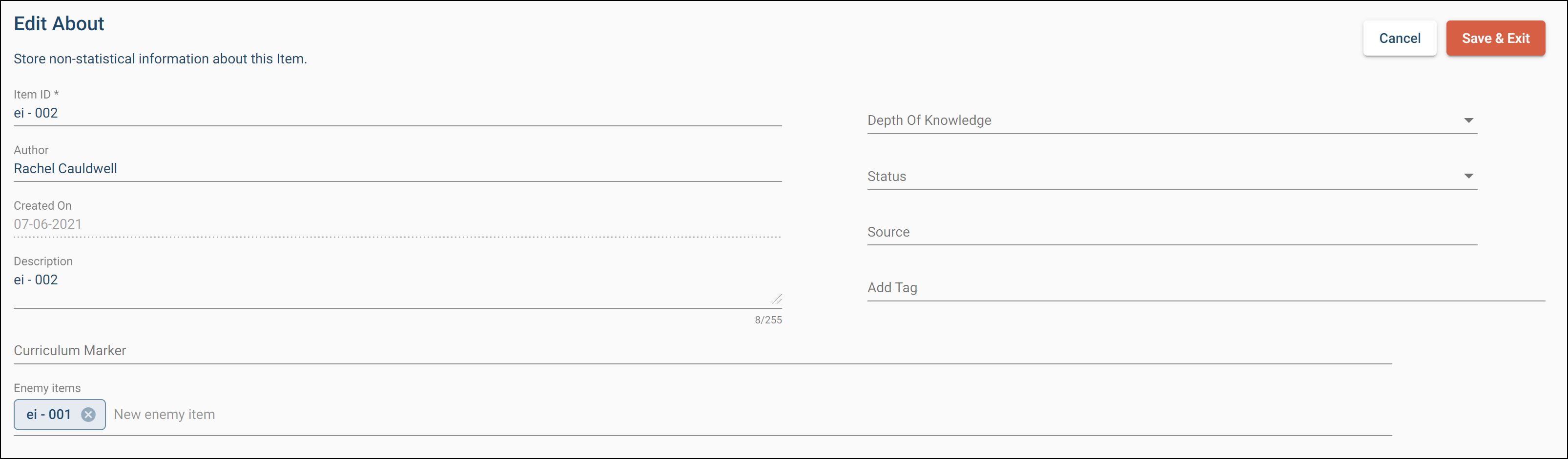Viewport: 1568px width, 459px height.
Task: Click the Enemy items label
Action: (47, 388)
